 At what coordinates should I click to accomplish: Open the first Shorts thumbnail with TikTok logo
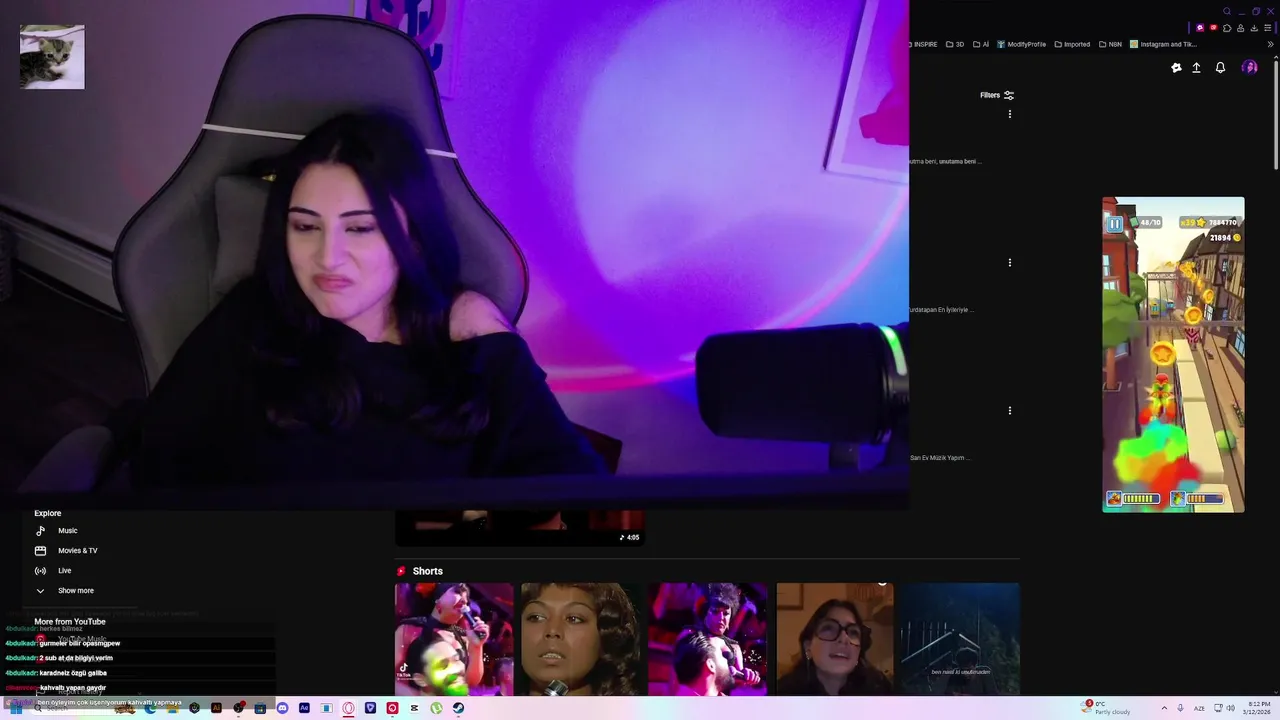pos(454,639)
